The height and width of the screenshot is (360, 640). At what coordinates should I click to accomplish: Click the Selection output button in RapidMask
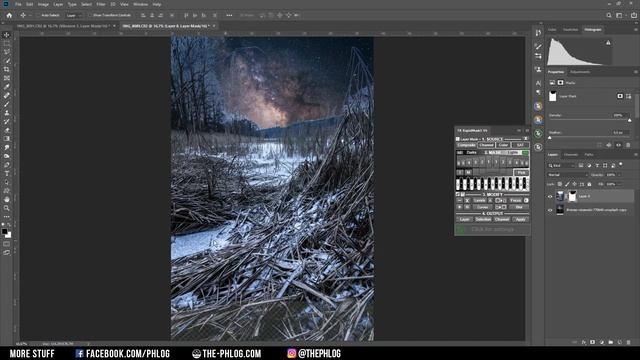(x=483, y=219)
